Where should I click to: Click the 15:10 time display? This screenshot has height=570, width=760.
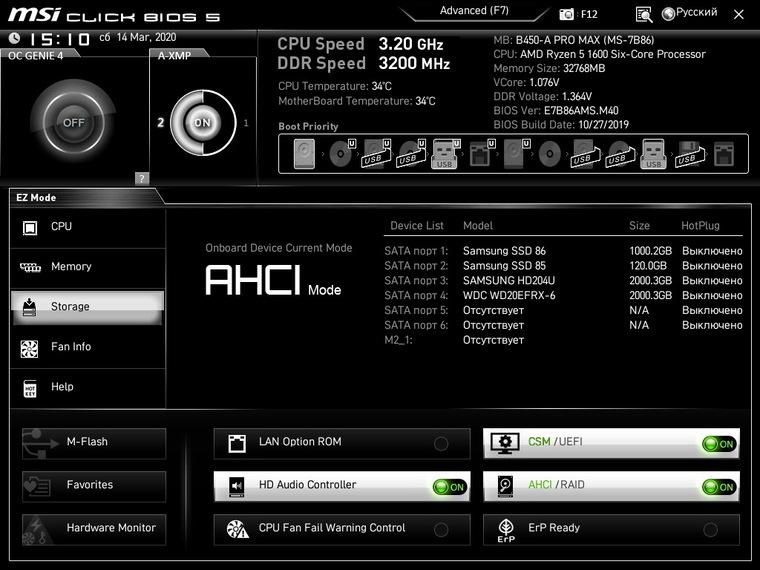pos(60,39)
